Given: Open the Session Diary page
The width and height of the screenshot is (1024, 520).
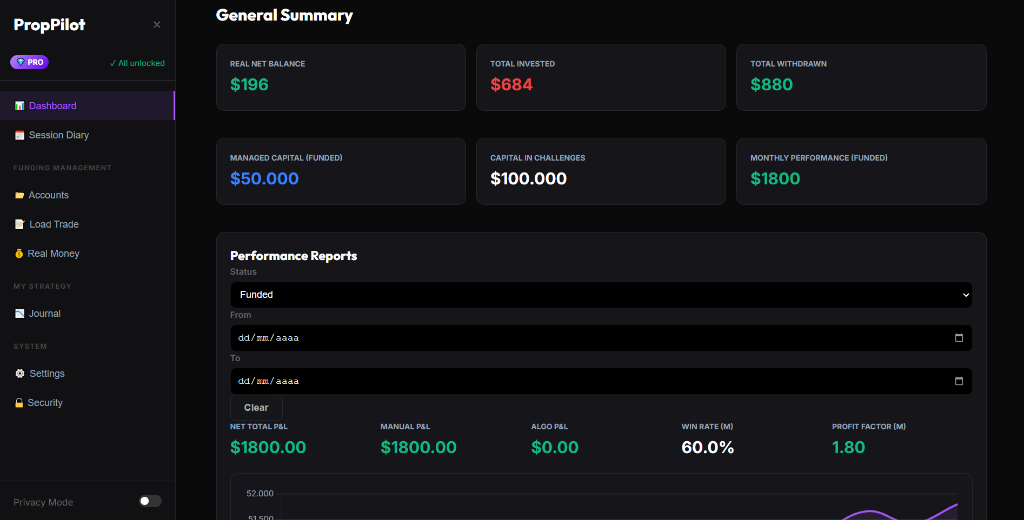Looking at the screenshot, I should pos(88,135).
